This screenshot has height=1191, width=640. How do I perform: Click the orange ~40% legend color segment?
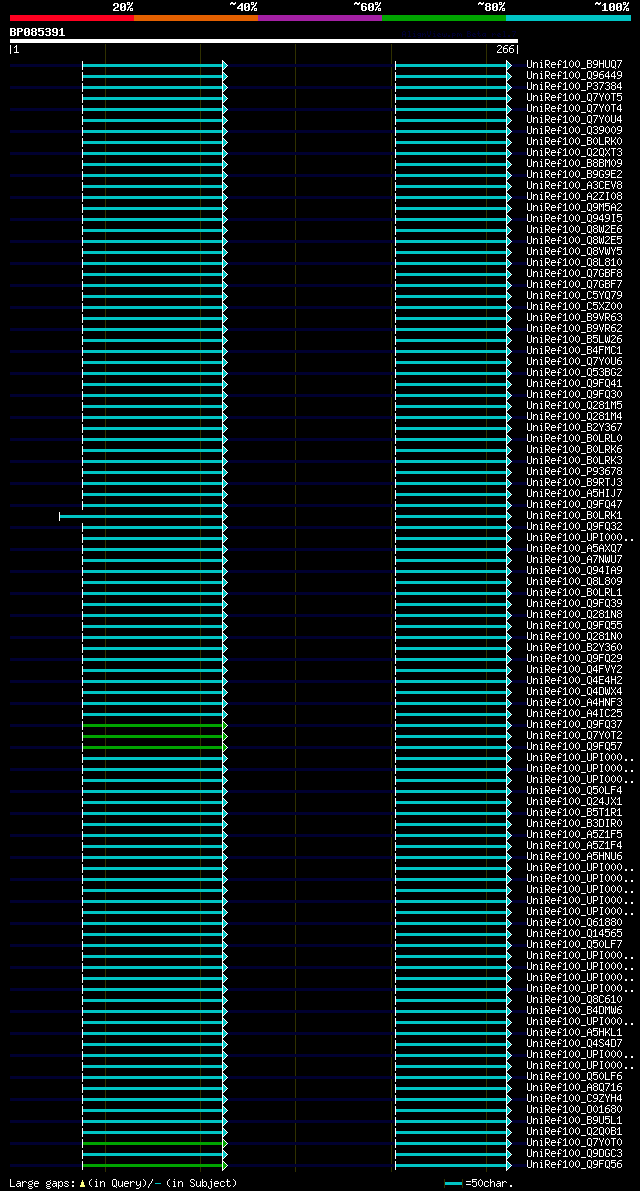(x=196, y=17)
